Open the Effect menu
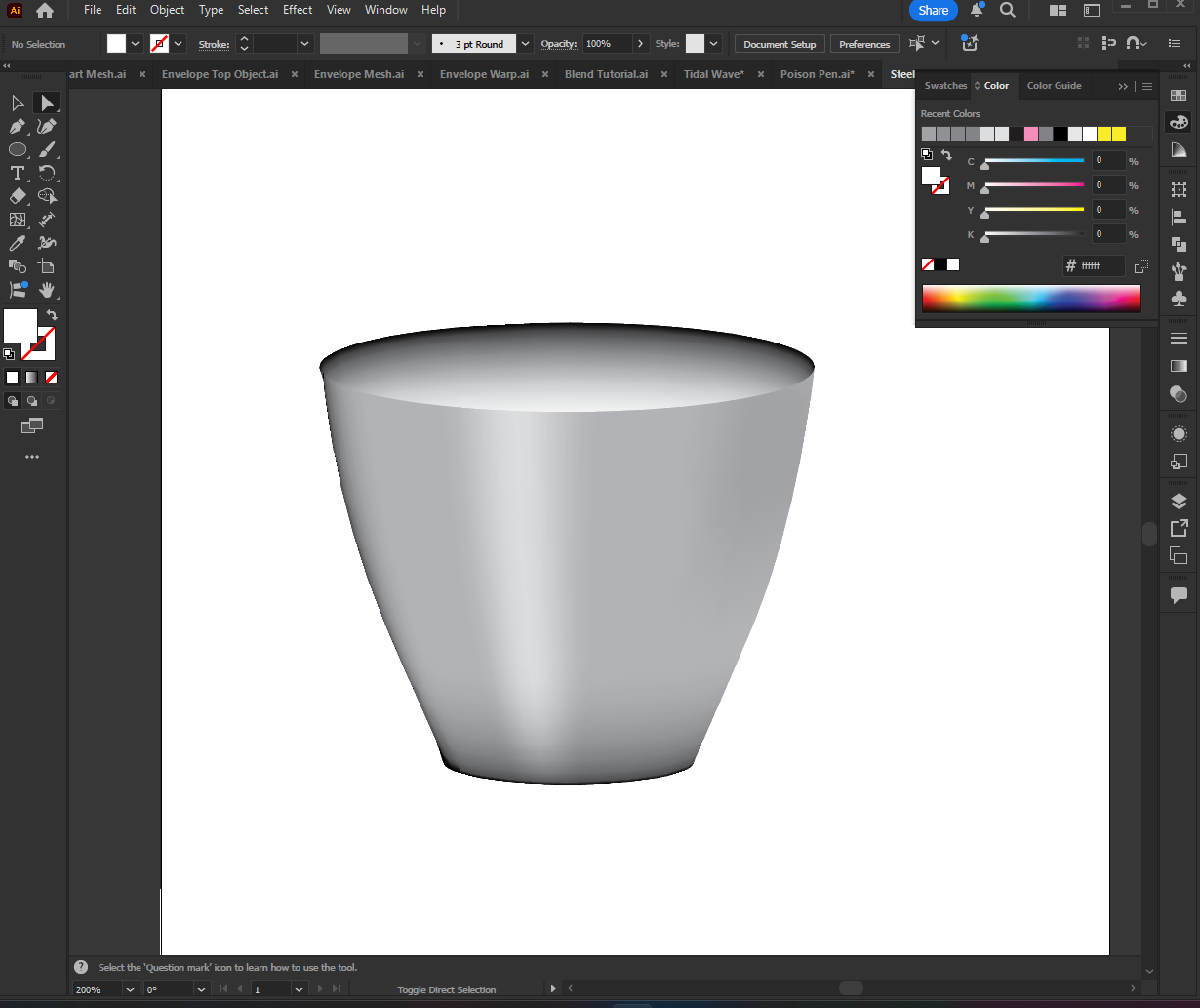 tap(298, 10)
